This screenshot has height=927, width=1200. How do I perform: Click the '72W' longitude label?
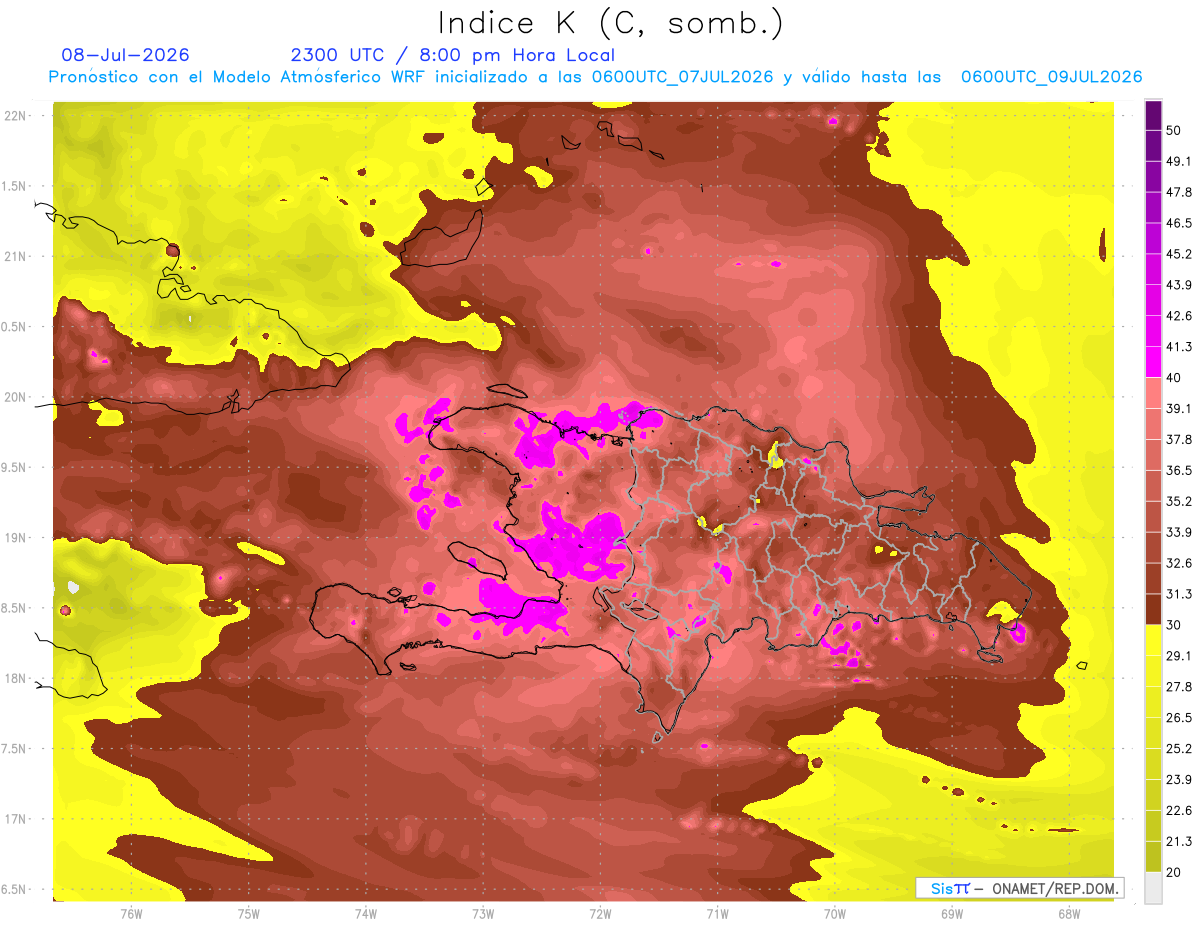tap(600, 914)
